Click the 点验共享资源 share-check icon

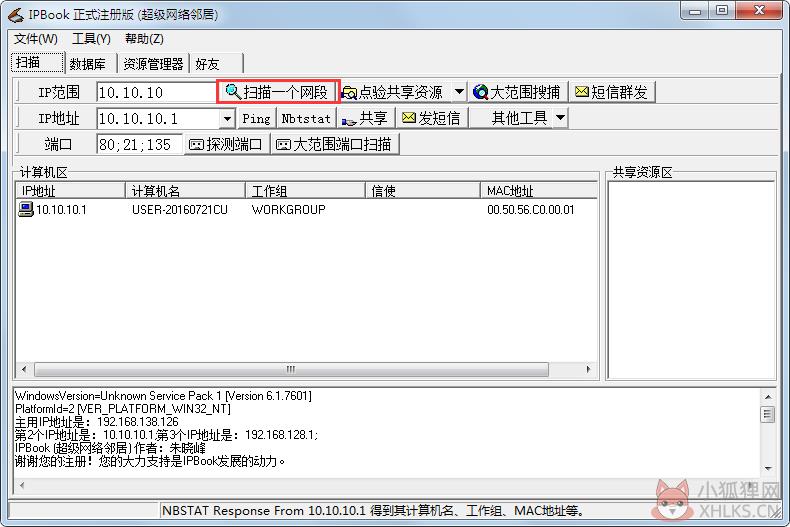349,93
